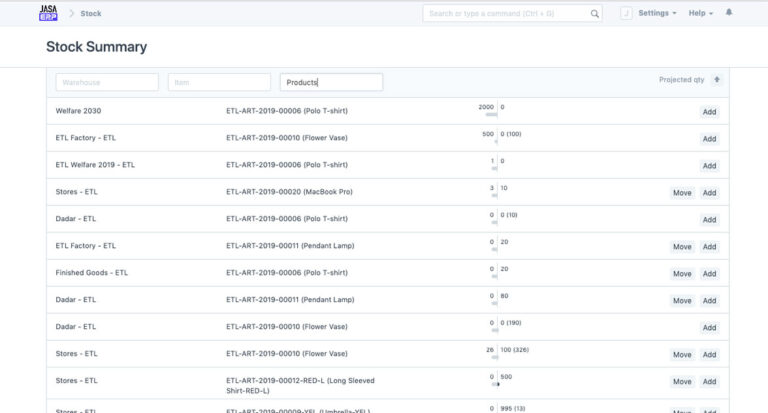This screenshot has width=768, height=413.
Task: Click the Products filter input
Action: [x=331, y=82]
